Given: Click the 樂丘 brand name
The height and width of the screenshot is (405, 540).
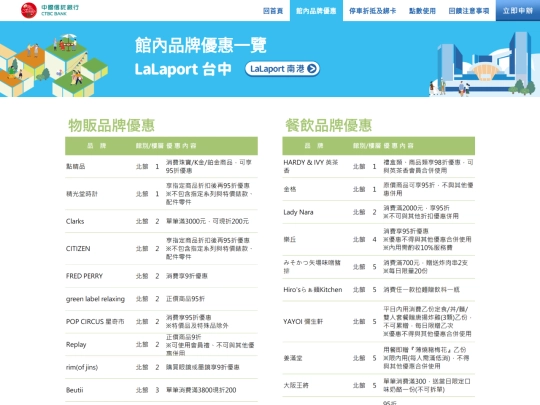Looking at the screenshot, I should point(290,239).
